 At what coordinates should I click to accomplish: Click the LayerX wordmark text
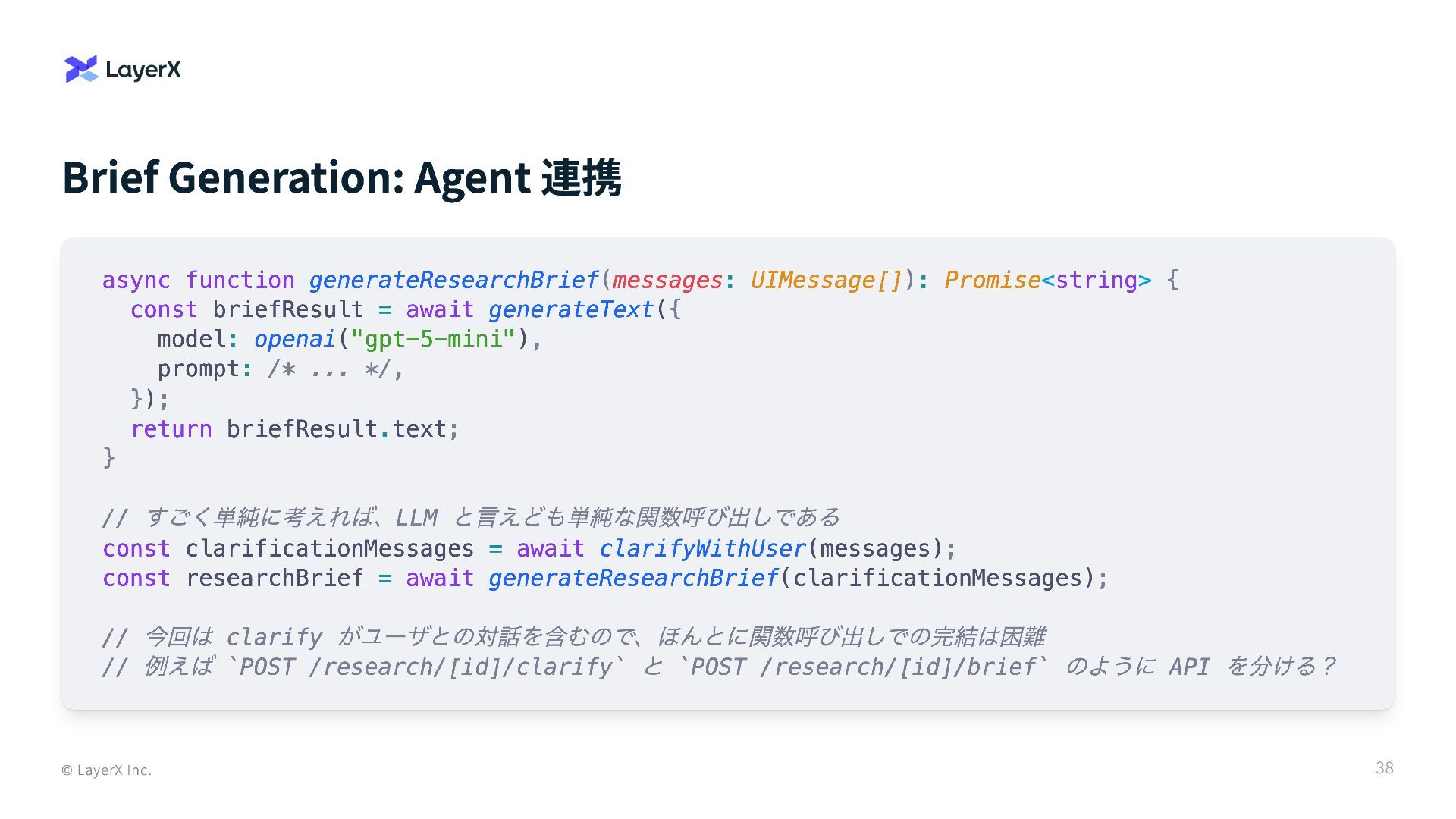(143, 70)
